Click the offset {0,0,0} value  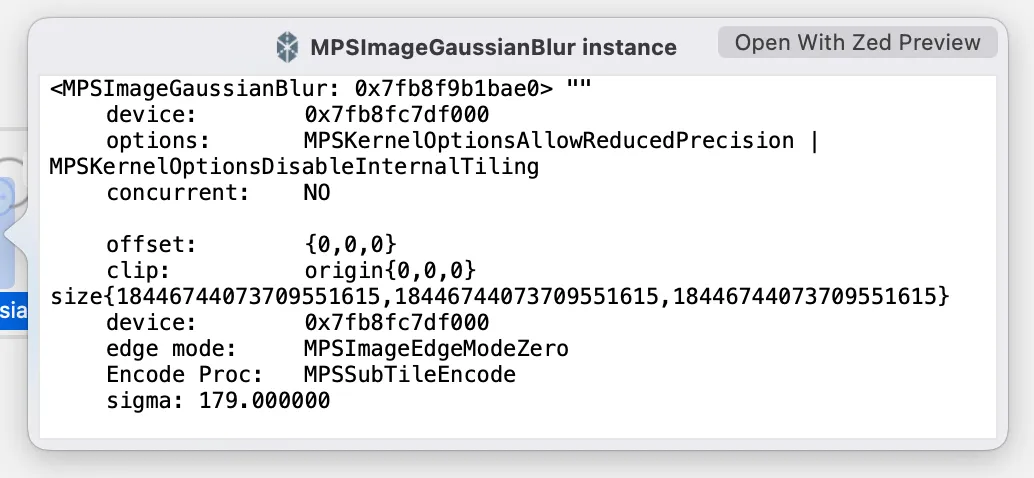tap(351, 244)
